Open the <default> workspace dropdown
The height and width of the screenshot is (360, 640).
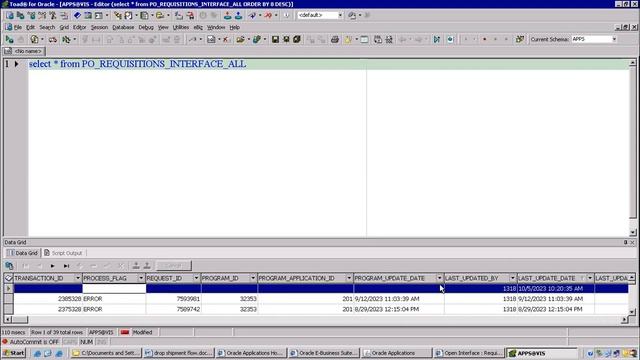340,15
